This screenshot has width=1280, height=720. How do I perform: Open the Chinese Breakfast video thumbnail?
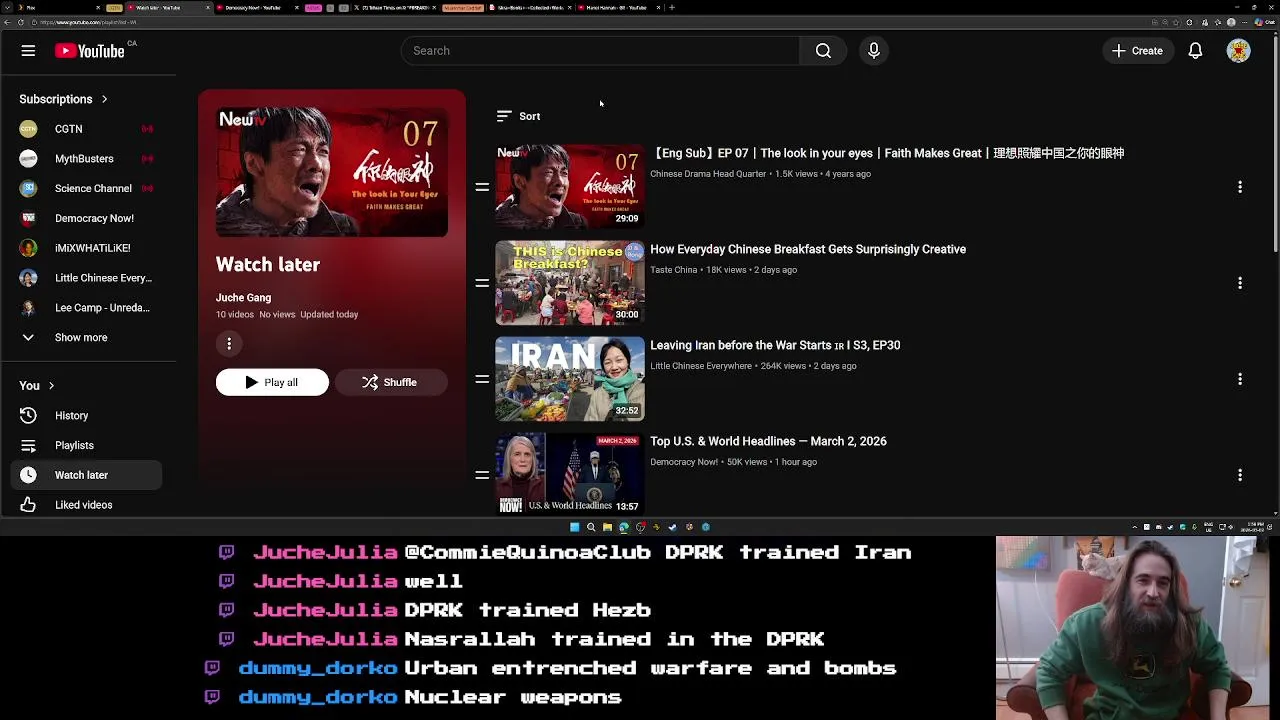coord(570,283)
